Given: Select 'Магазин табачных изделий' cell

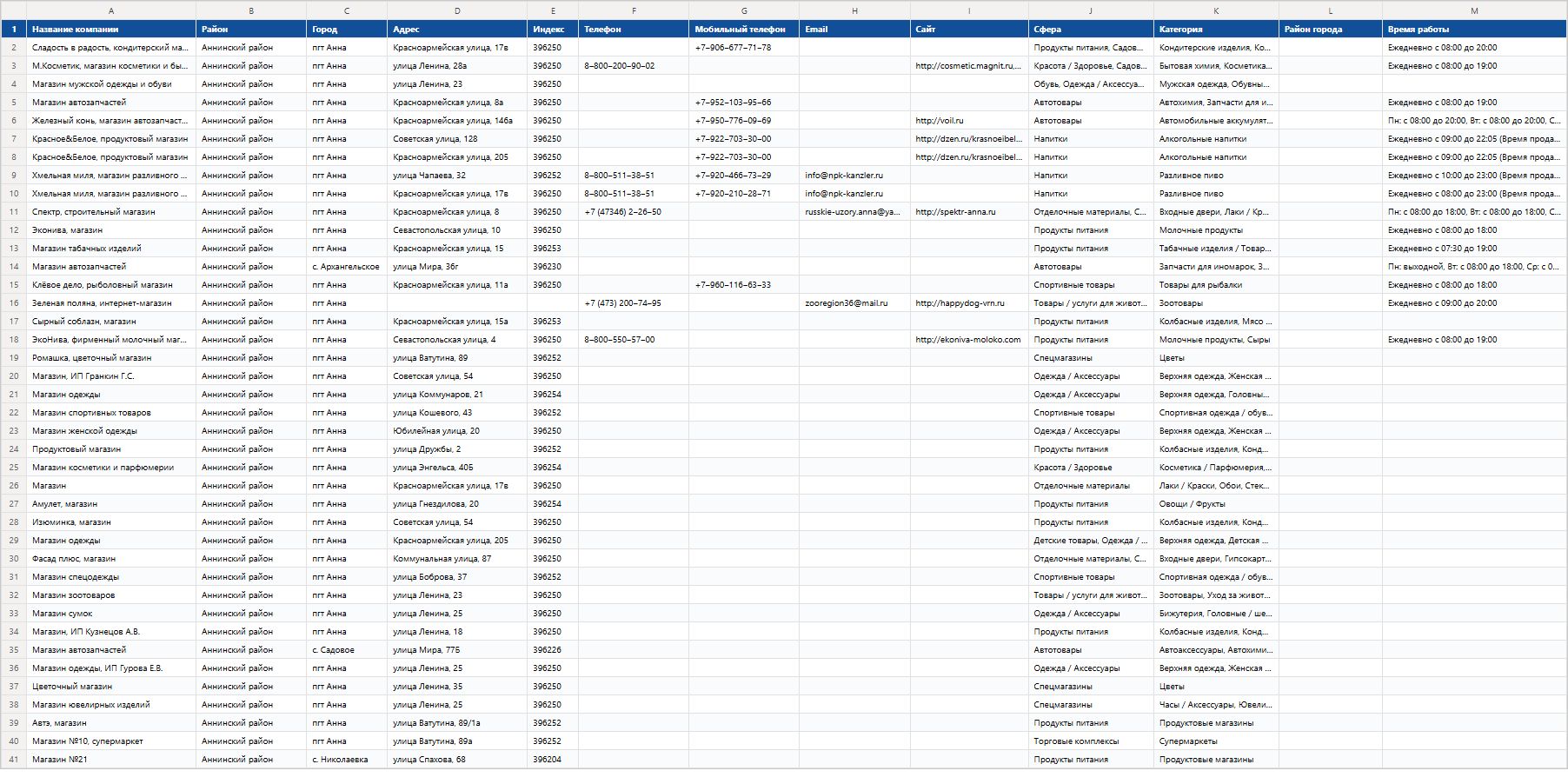Looking at the screenshot, I should click(x=111, y=248).
